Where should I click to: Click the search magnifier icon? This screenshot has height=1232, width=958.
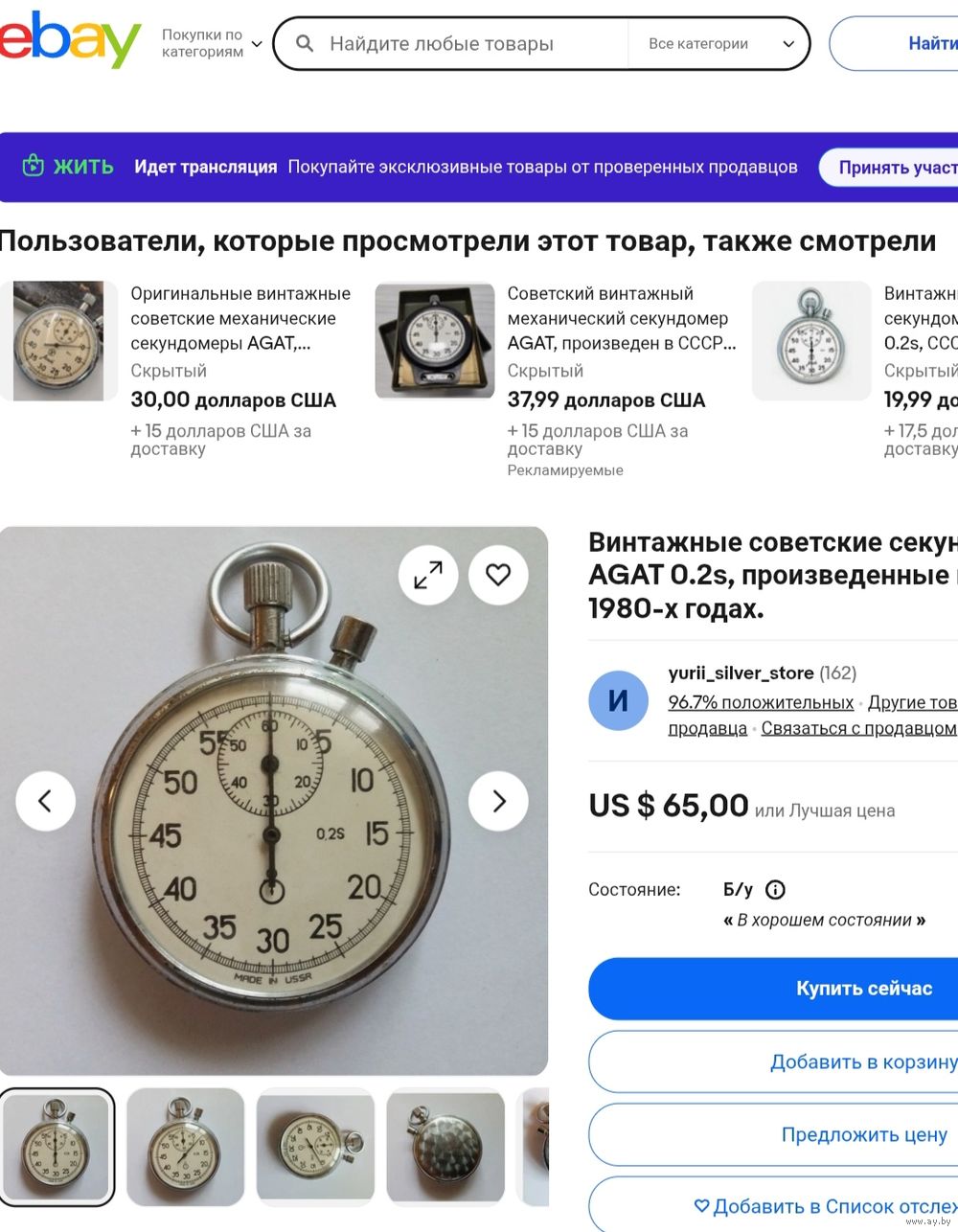305,43
